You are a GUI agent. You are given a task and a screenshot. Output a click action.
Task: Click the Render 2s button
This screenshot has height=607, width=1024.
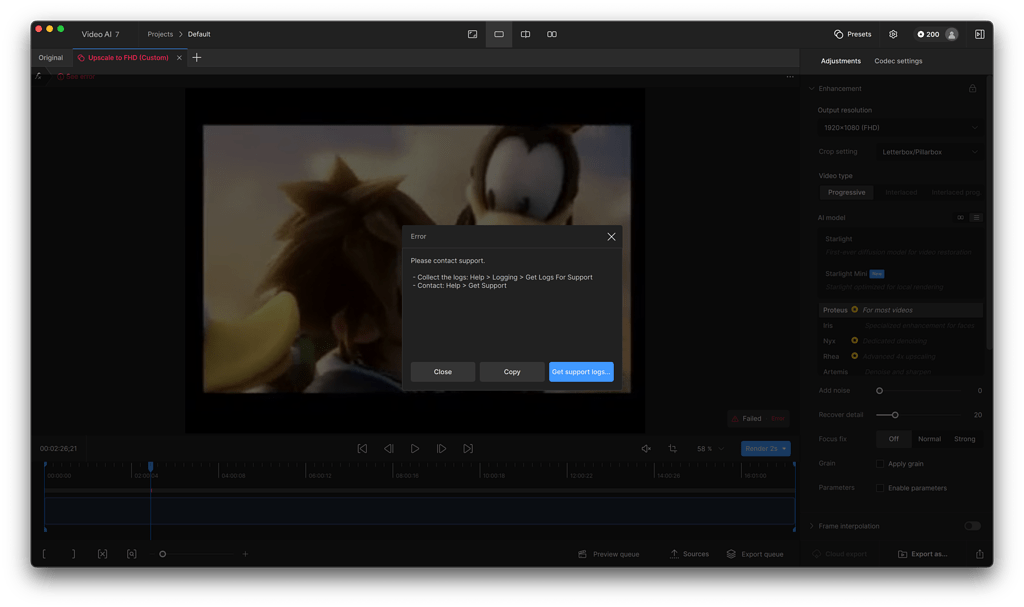point(765,449)
